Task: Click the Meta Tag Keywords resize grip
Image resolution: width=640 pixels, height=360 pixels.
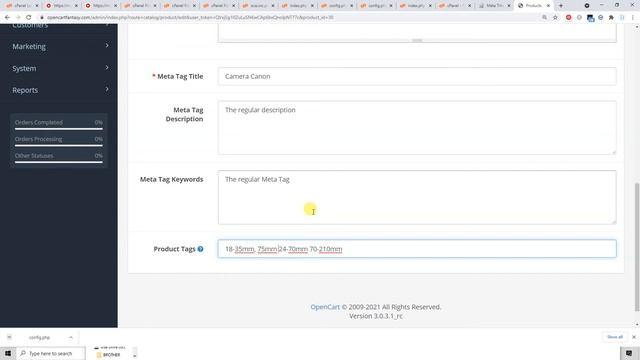Action: (x=613, y=221)
